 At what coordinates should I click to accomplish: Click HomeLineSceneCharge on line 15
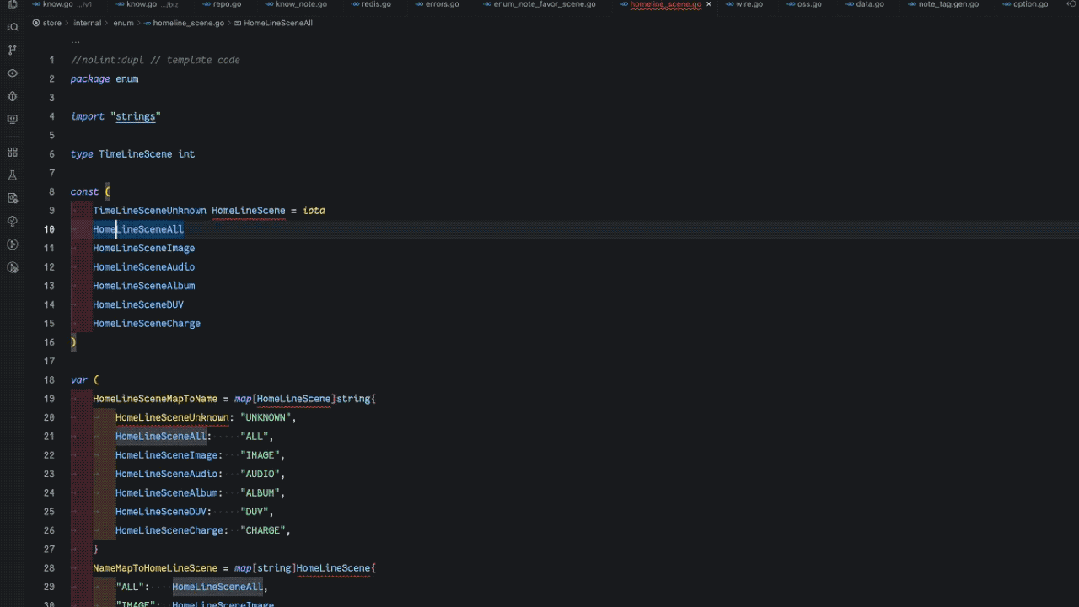tap(147, 323)
